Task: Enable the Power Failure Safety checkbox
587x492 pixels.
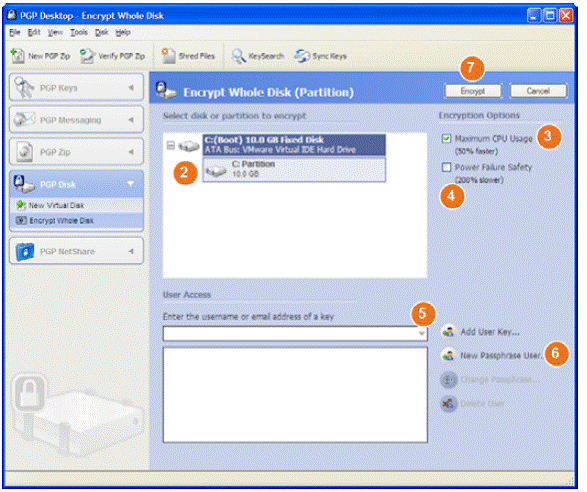Action: tap(446, 167)
